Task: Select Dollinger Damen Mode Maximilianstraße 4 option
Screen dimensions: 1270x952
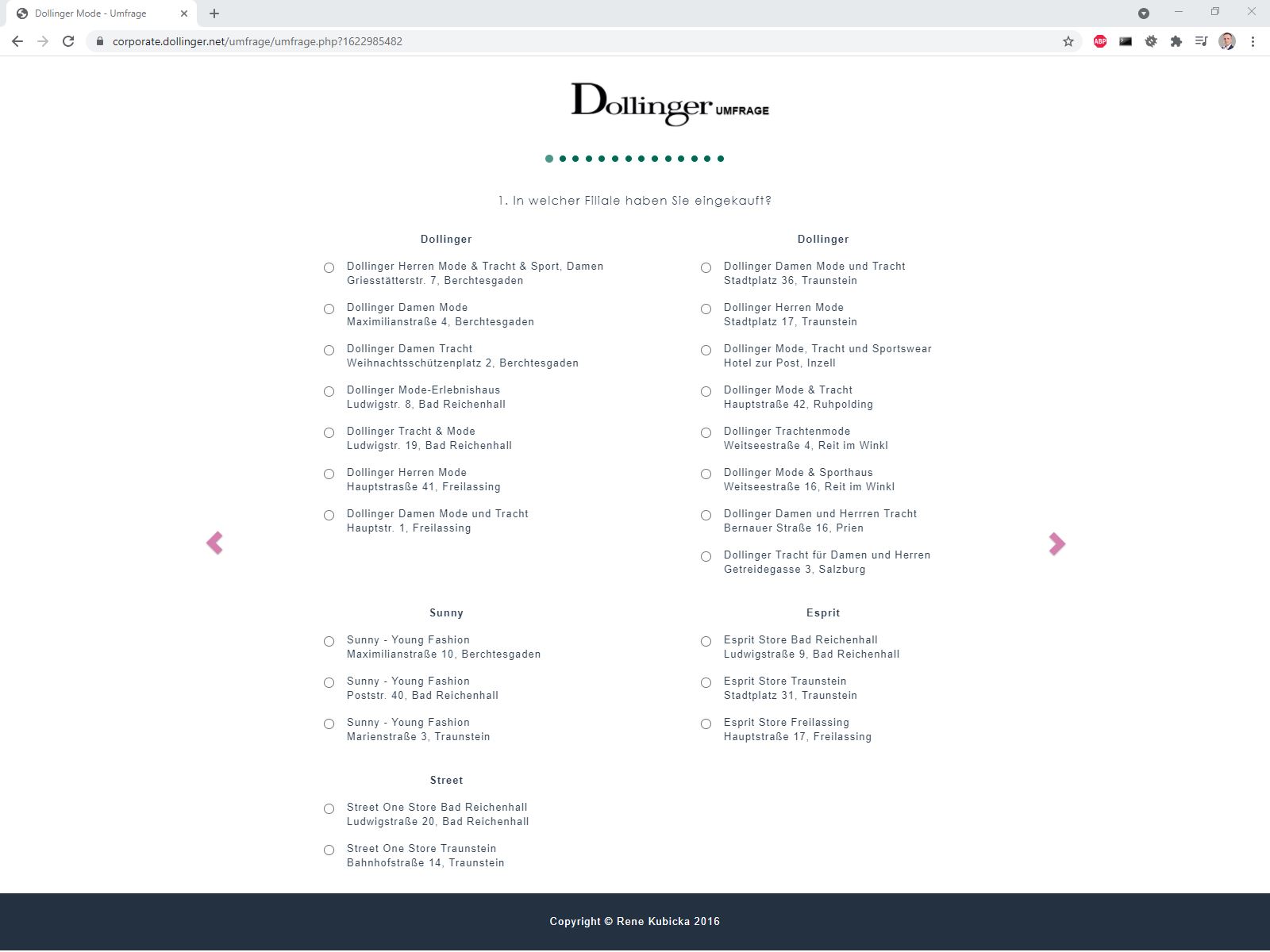Action: pyautogui.click(x=329, y=309)
